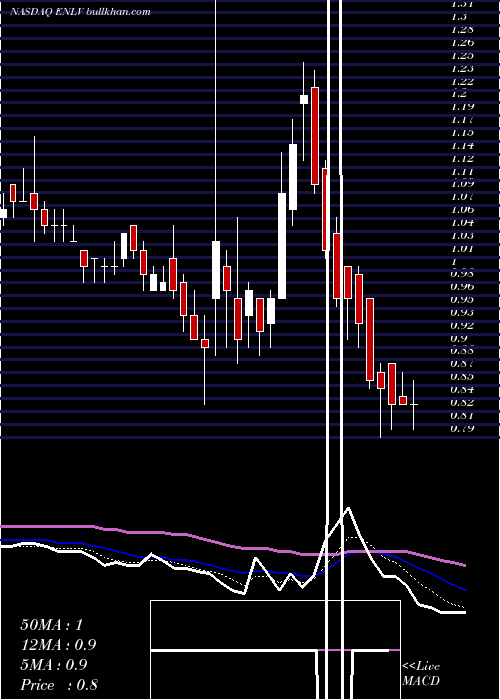Image resolution: width=500 pixels, height=700 pixels.
Task: Click the 1.15 price axis label
Action: (x=462, y=133)
